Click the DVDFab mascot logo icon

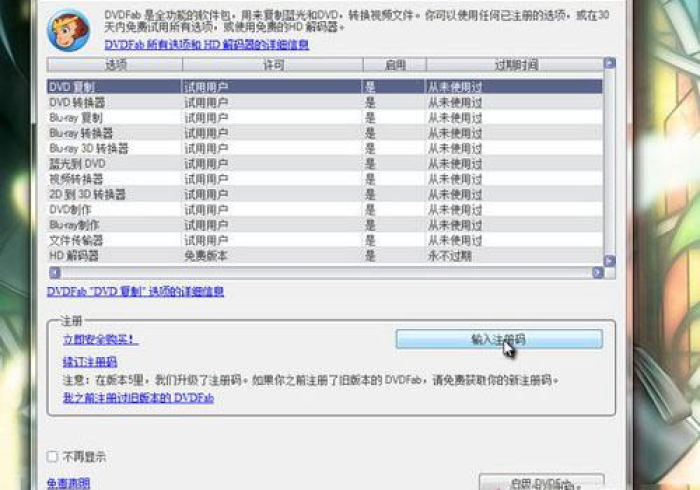68,28
